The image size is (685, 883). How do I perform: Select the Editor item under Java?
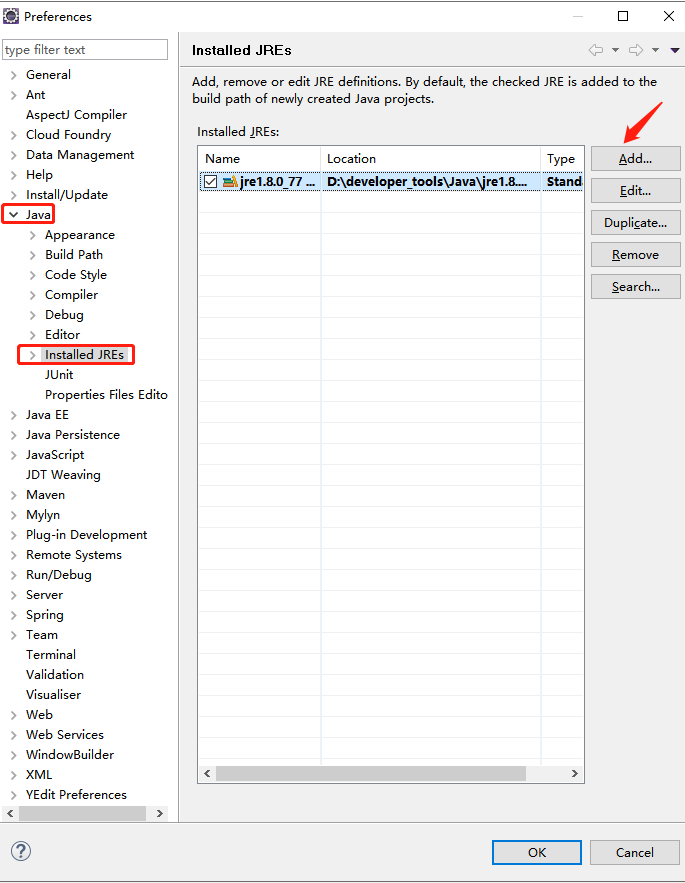coord(63,335)
